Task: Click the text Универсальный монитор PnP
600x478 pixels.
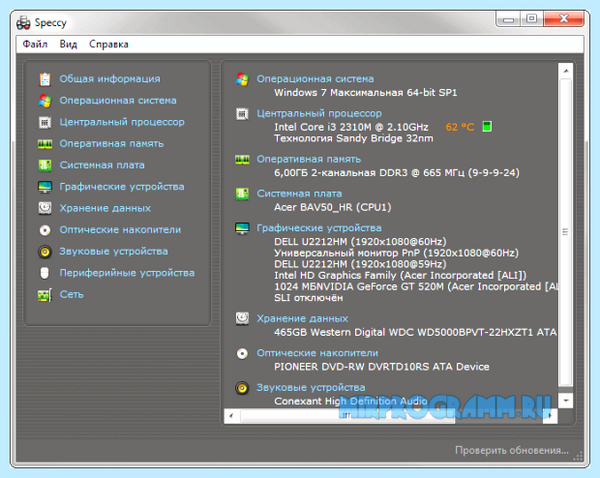Action: point(347,253)
